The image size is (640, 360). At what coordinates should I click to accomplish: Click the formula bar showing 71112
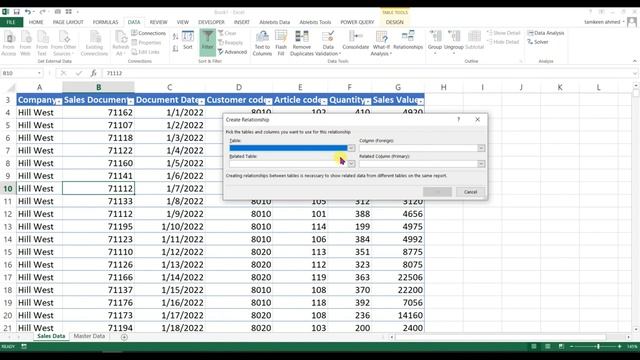point(367,73)
